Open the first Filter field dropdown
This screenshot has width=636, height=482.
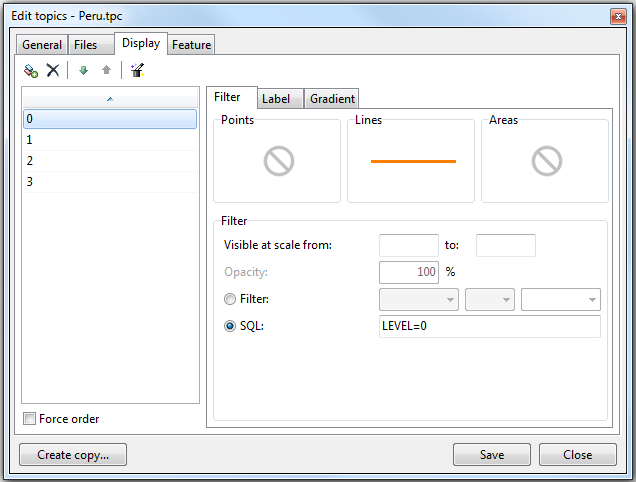pyautogui.click(x=419, y=300)
